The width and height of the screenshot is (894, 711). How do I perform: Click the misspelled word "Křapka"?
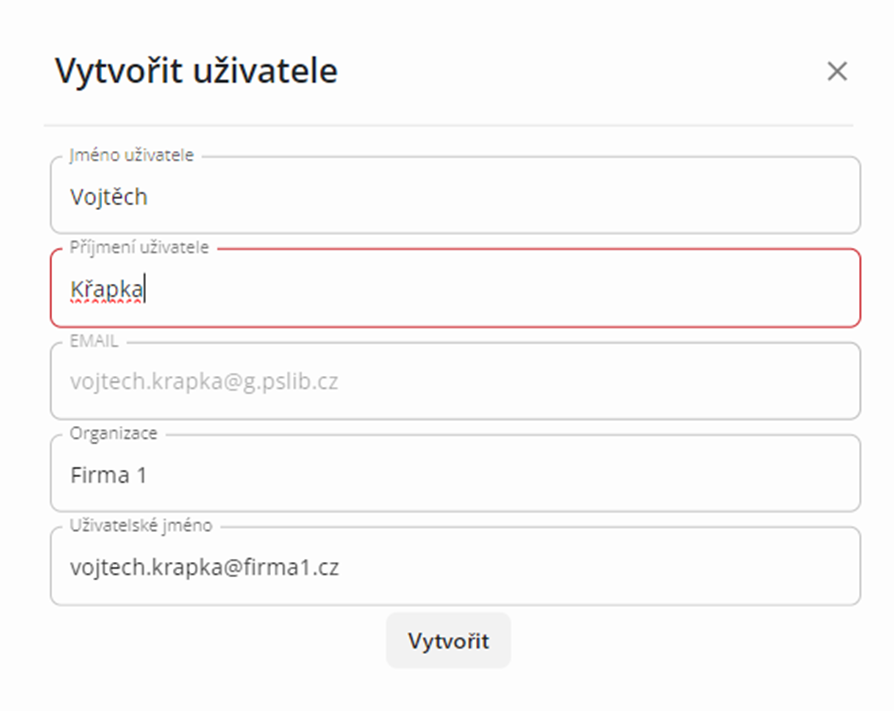pyautogui.click(x=107, y=290)
